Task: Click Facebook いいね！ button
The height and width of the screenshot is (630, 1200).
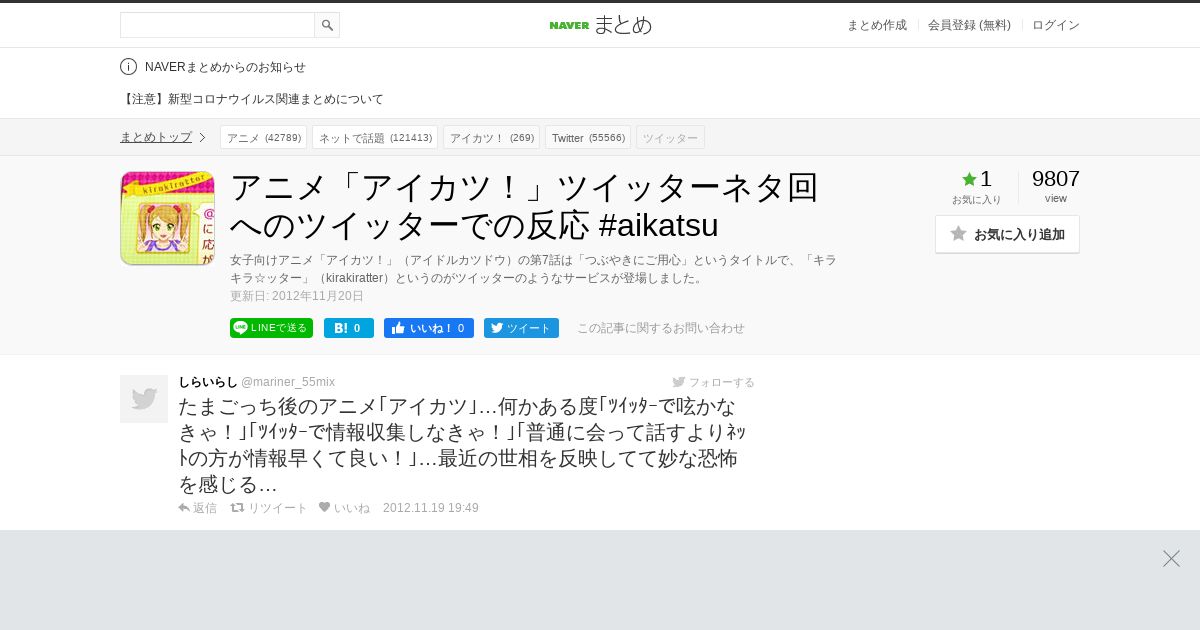Action: pos(429,328)
